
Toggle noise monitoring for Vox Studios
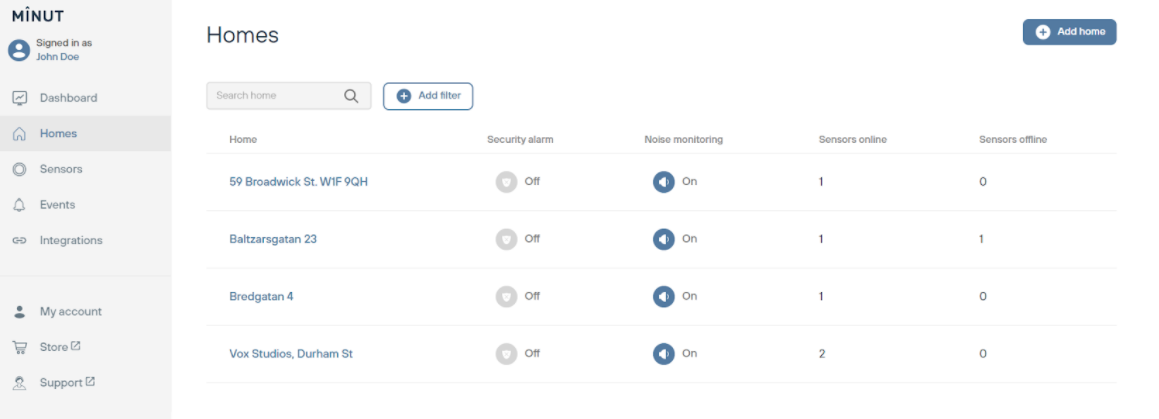point(664,353)
